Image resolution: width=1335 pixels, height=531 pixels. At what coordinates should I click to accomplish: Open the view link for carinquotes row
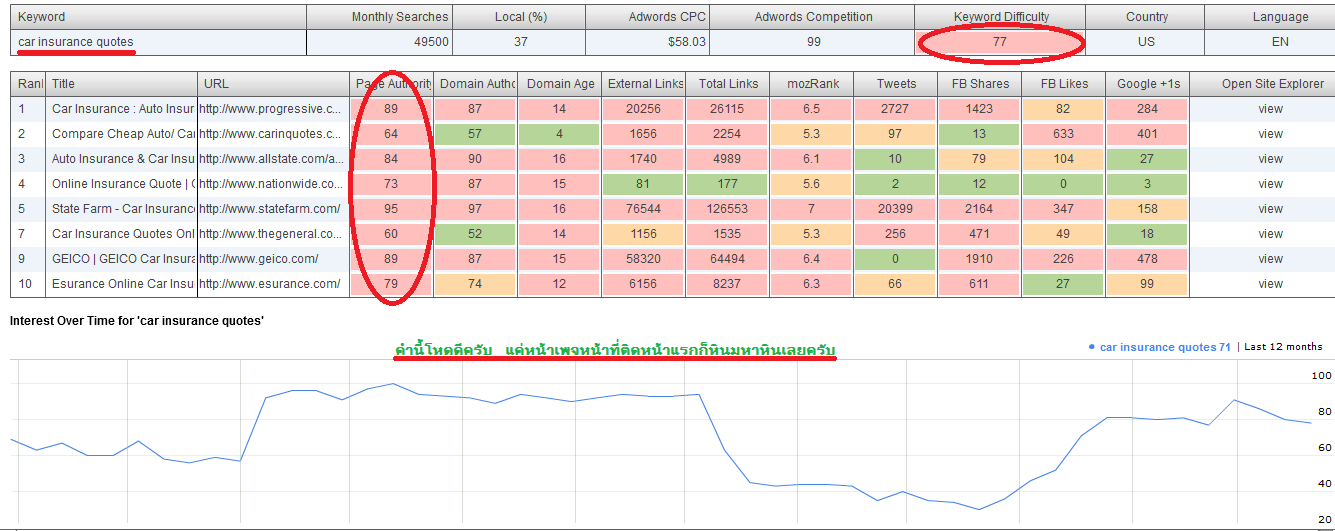point(1270,134)
